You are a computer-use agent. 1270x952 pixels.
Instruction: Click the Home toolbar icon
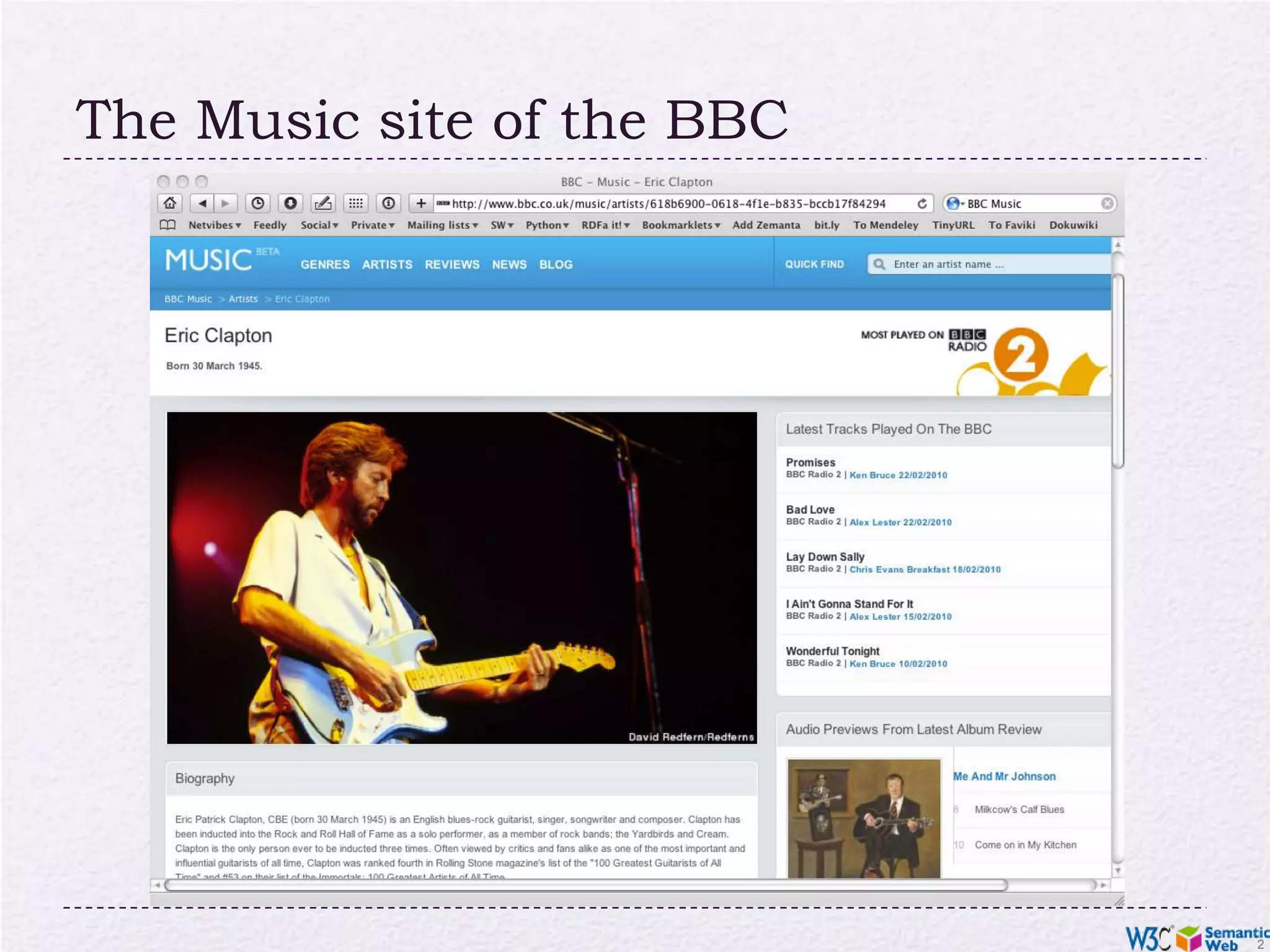pyautogui.click(x=170, y=203)
